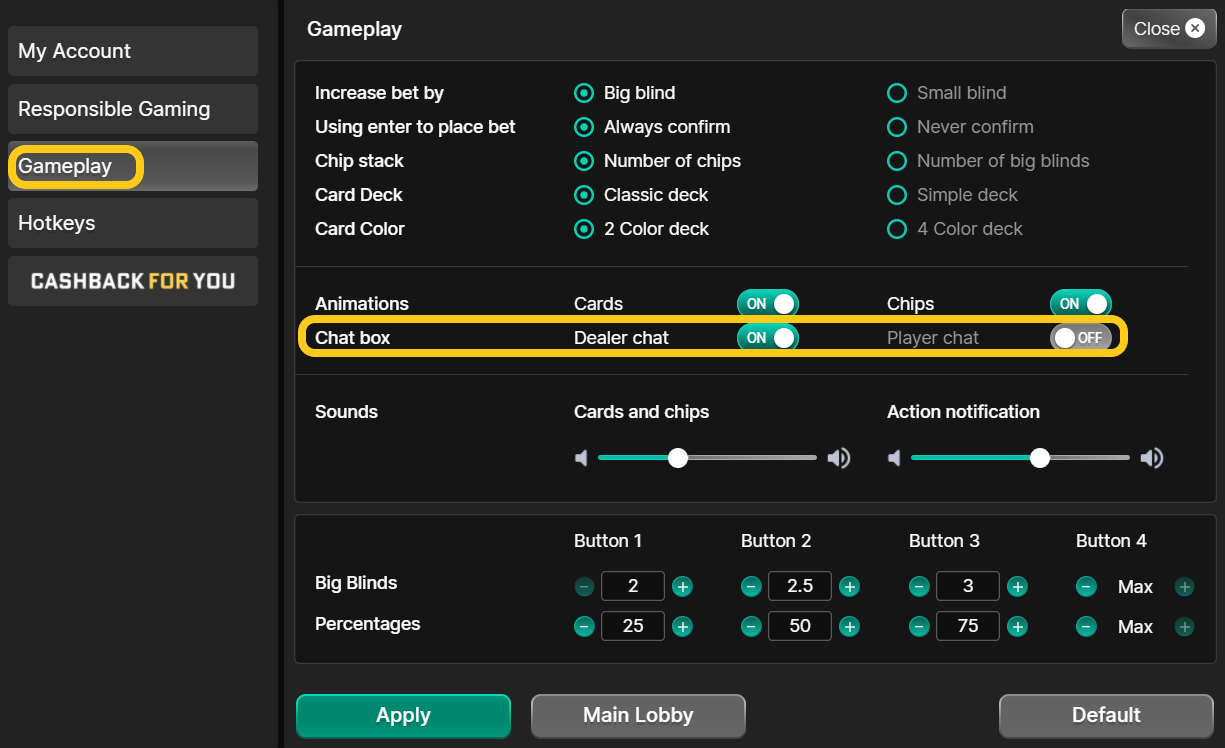Open the My Account section
The image size is (1225, 748).
[x=133, y=51]
